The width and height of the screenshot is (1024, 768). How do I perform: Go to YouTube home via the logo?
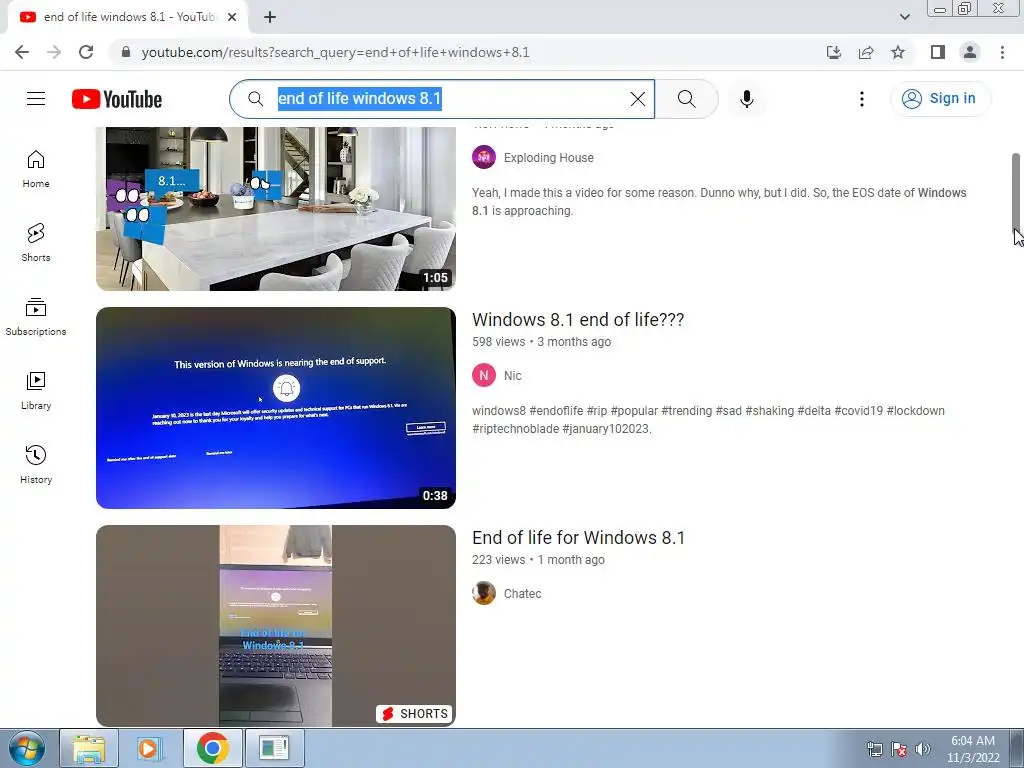117,99
